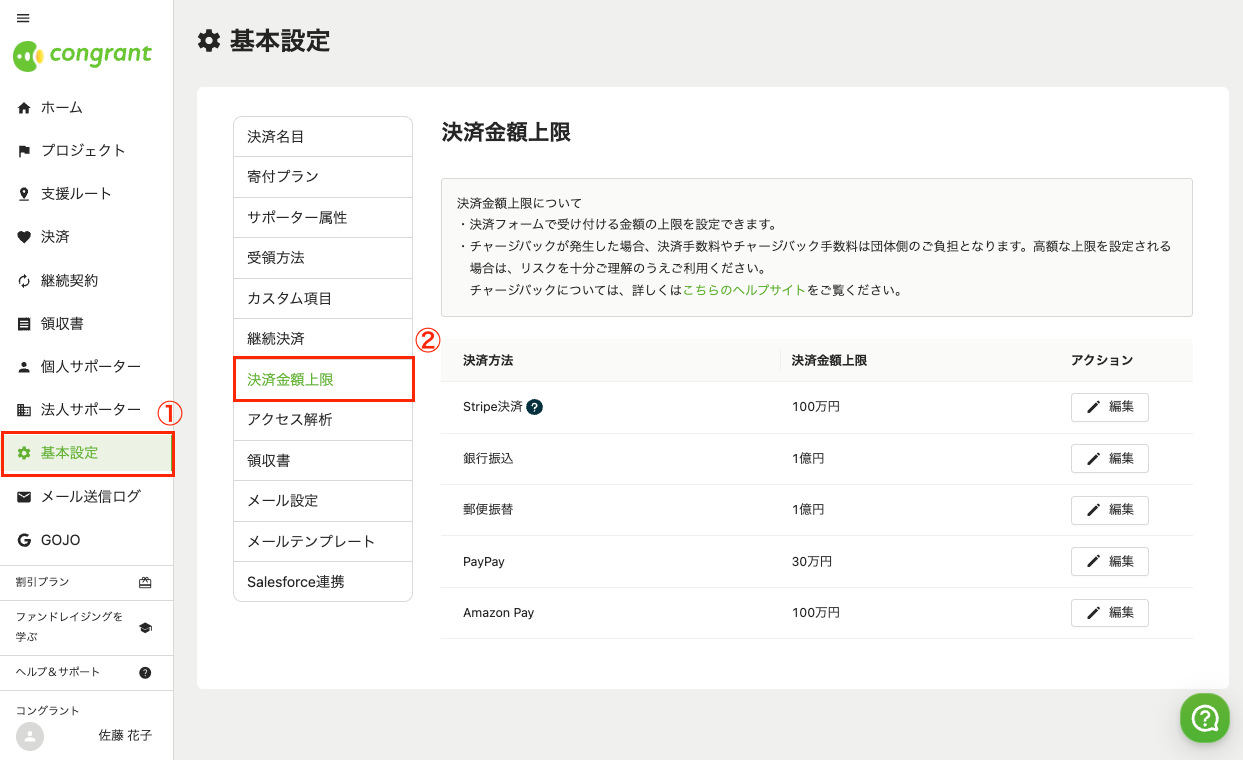Click the ヘルプ&サポート question mark icon

coord(145,673)
